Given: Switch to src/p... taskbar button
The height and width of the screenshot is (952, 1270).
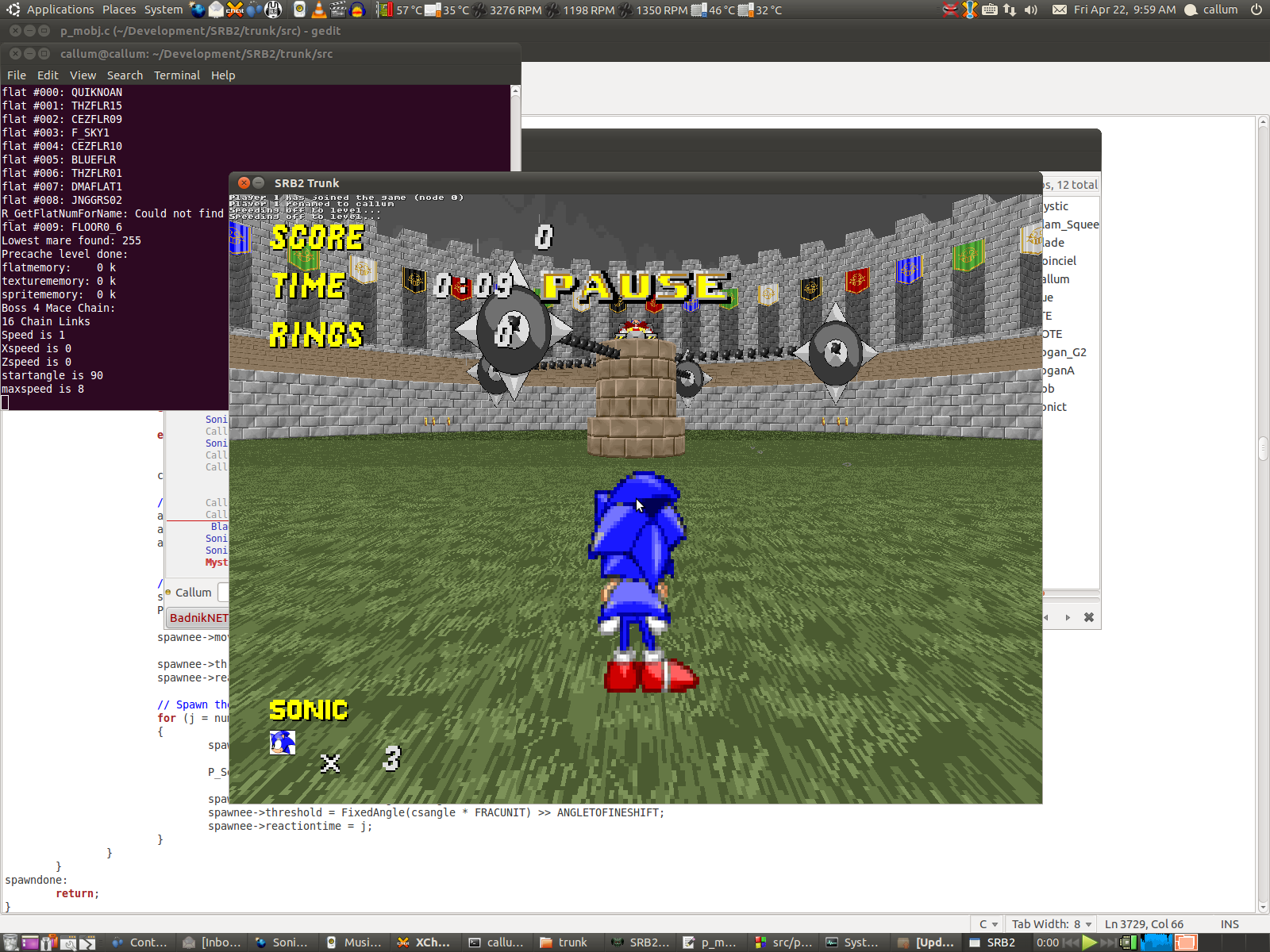Looking at the screenshot, I should point(783,942).
